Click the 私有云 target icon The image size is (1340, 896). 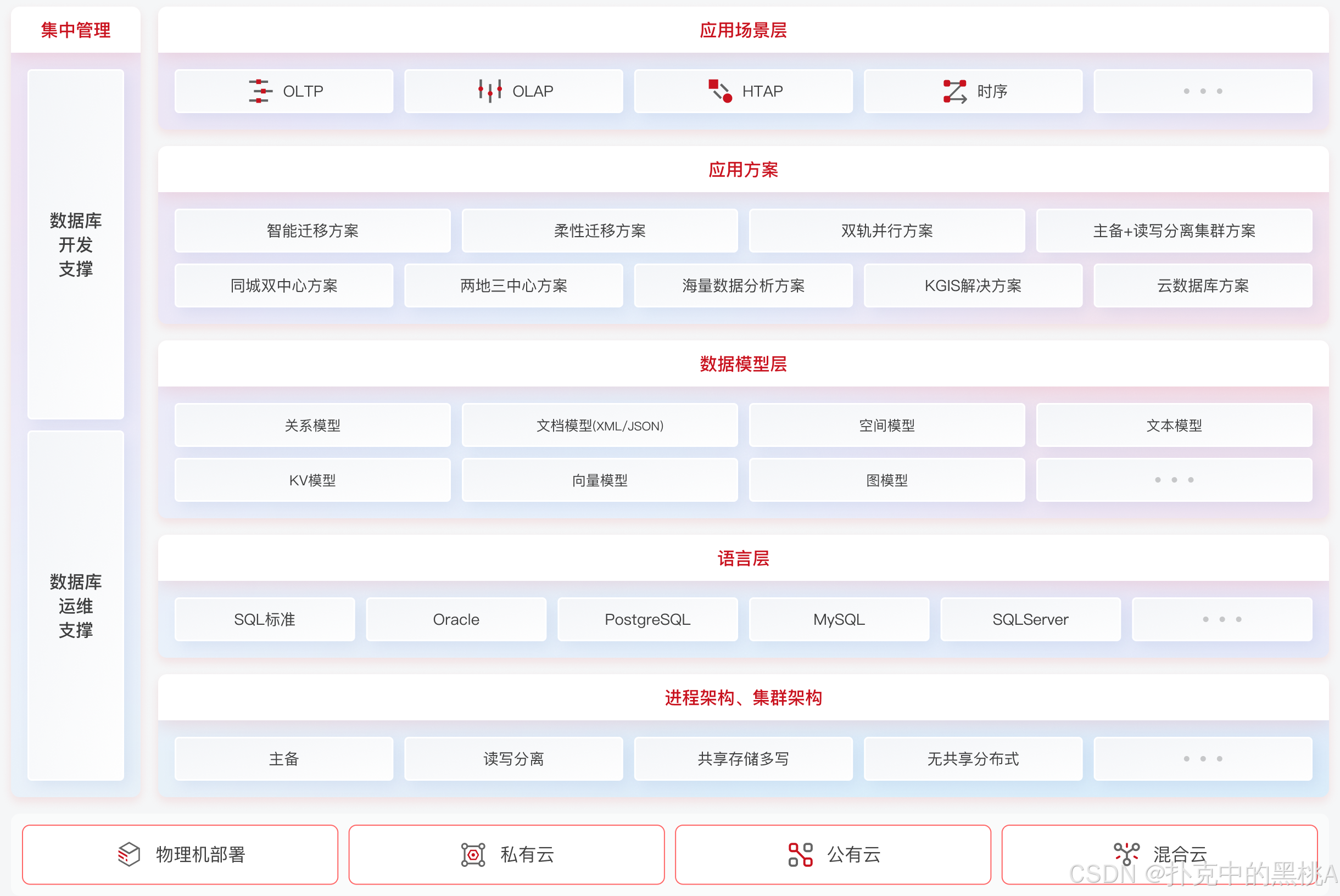tap(473, 855)
